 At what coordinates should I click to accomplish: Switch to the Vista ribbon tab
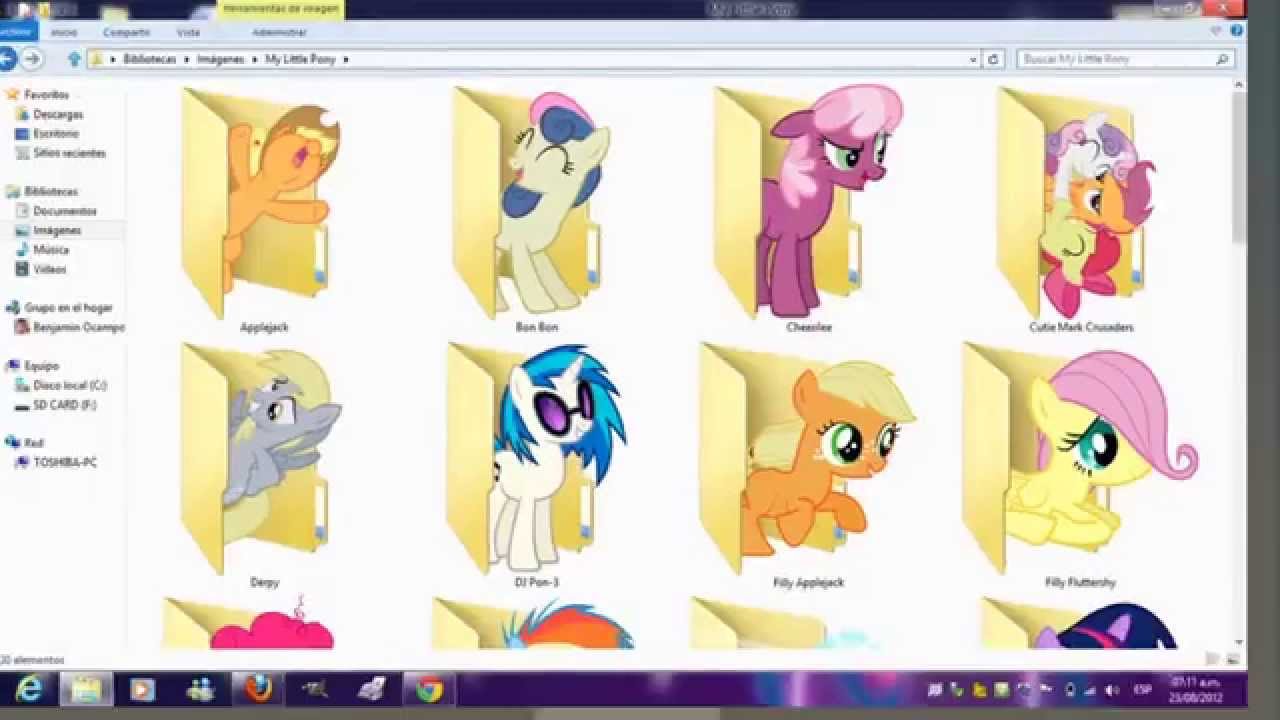pyautogui.click(x=188, y=32)
